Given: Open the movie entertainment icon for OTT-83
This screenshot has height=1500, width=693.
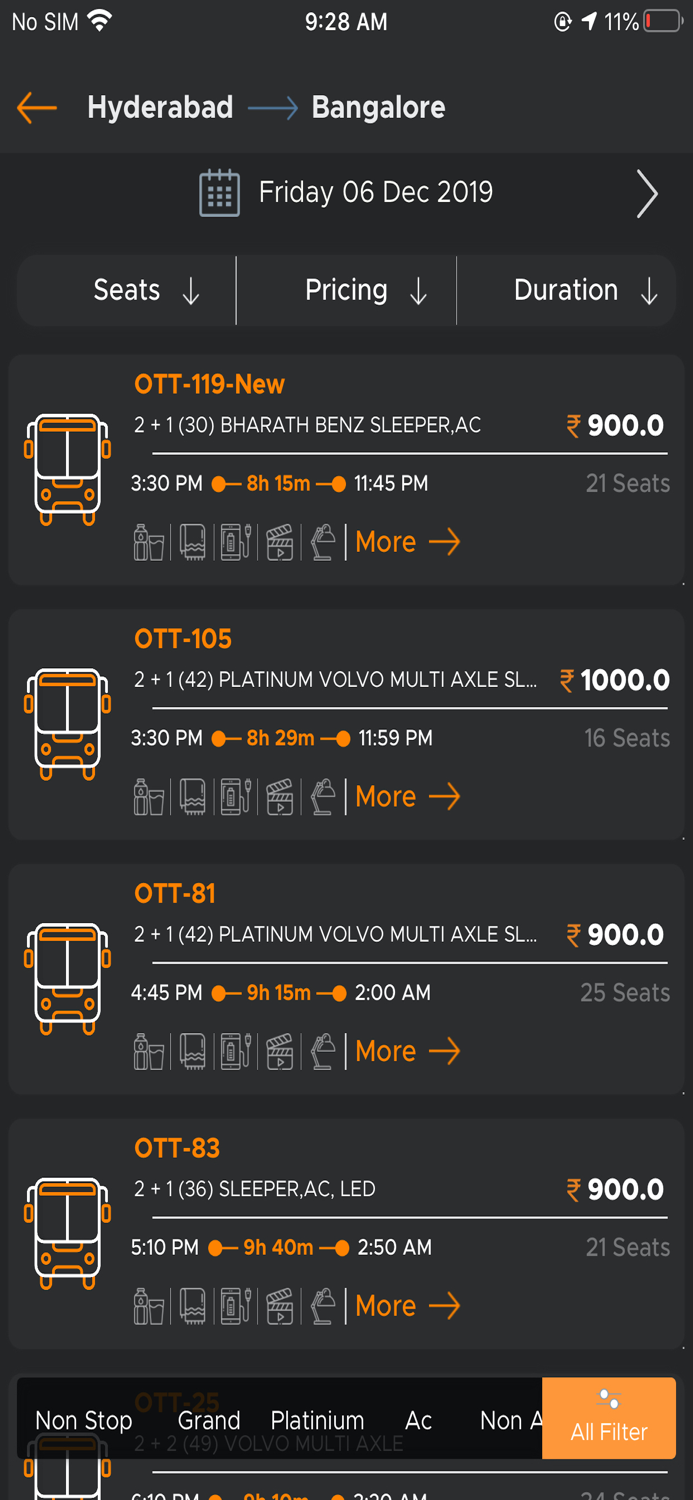Looking at the screenshot, I should pyautogui.click(x=280, y=1305).
